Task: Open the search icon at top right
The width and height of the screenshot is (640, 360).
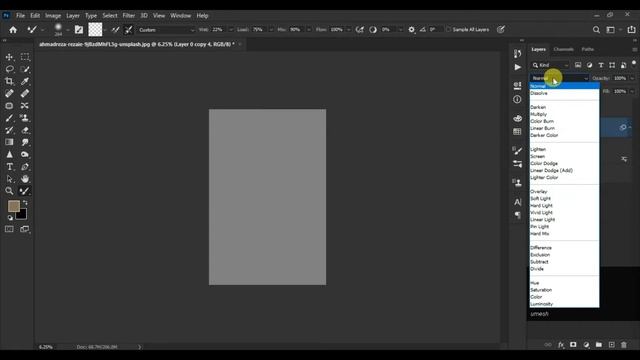Action: [596, 29]
